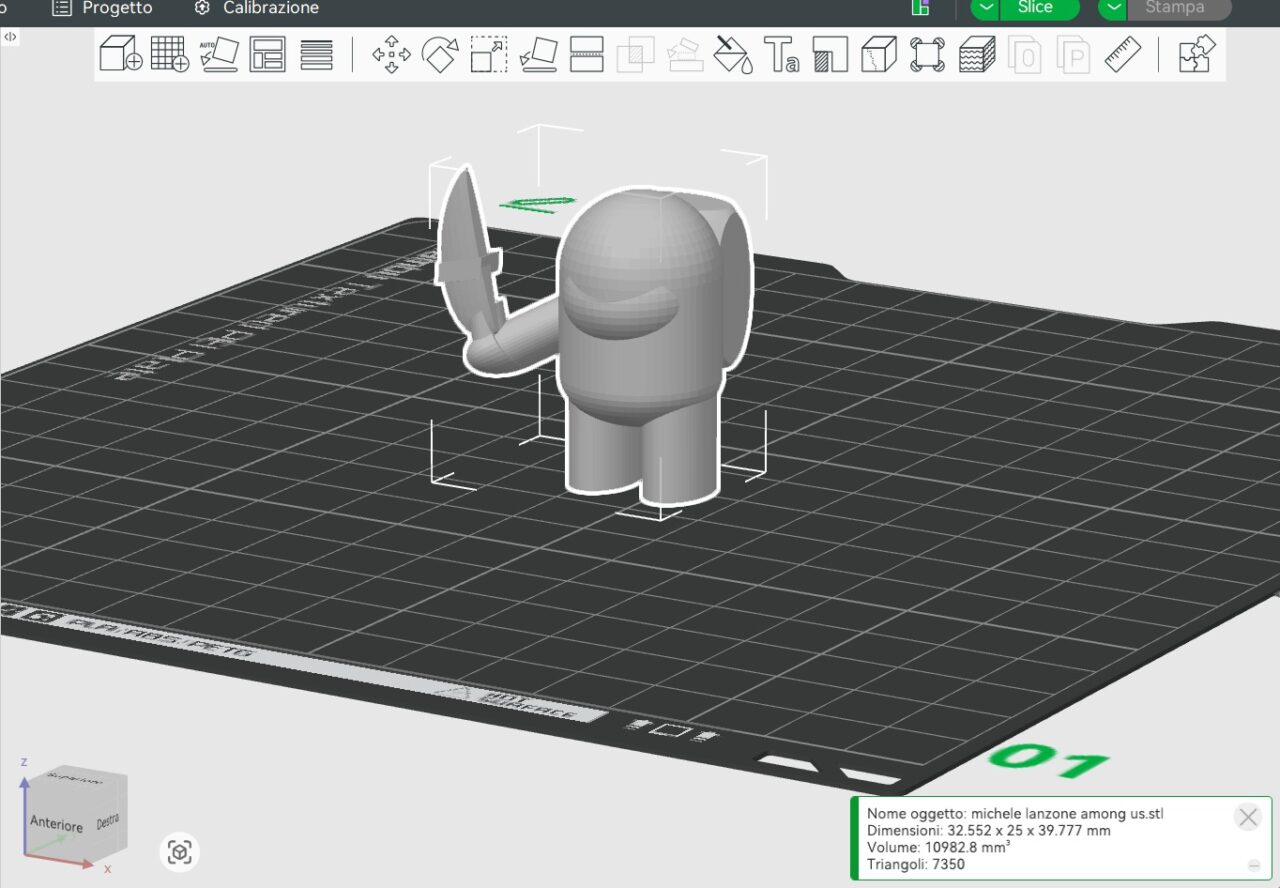Click the Add object cube icon
The height and width of the screenshot is (888, 1280).
point(120,54)
